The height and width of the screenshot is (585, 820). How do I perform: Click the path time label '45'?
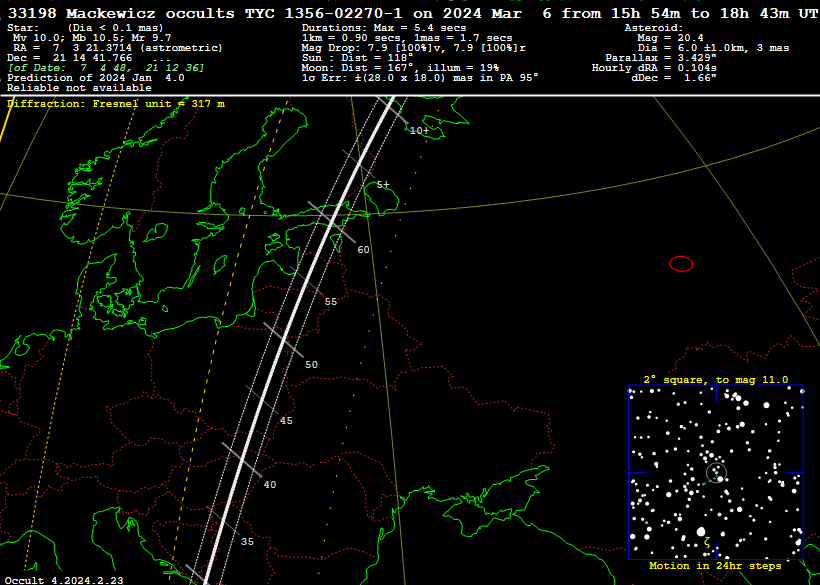pos(286,421)
